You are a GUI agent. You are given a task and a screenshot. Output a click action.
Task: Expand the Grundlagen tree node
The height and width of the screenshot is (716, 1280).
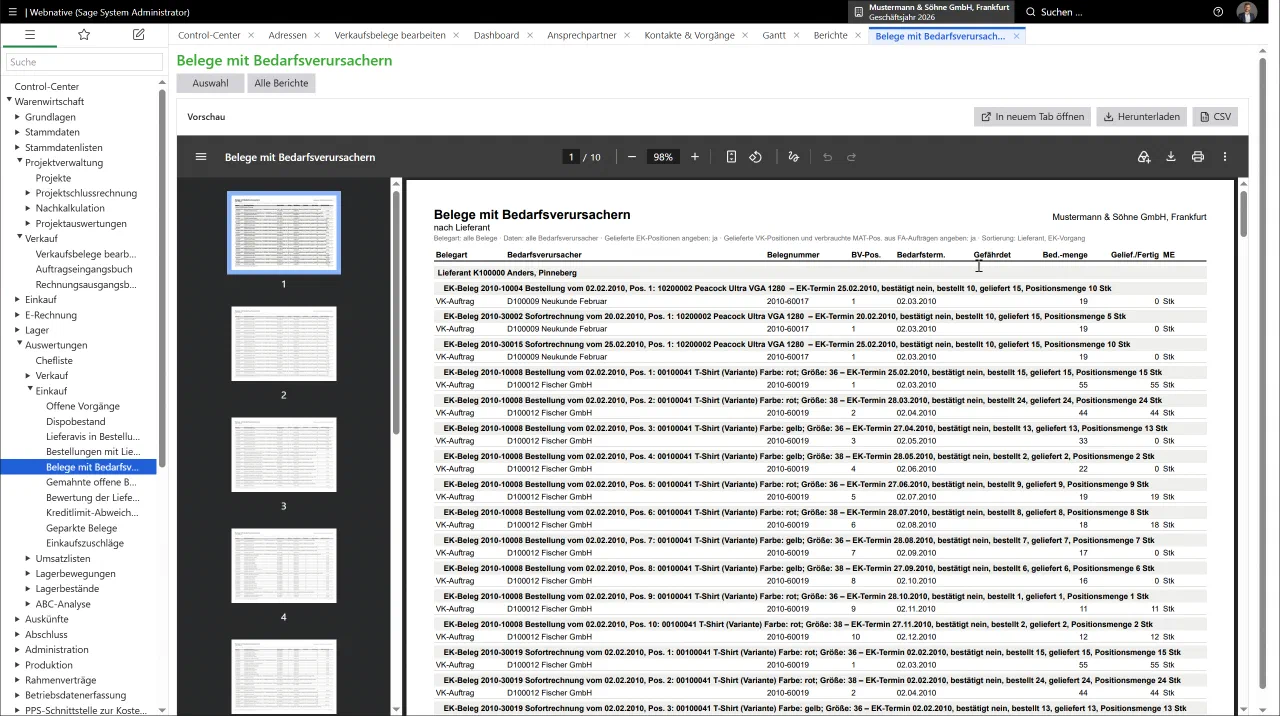[18, 117]
